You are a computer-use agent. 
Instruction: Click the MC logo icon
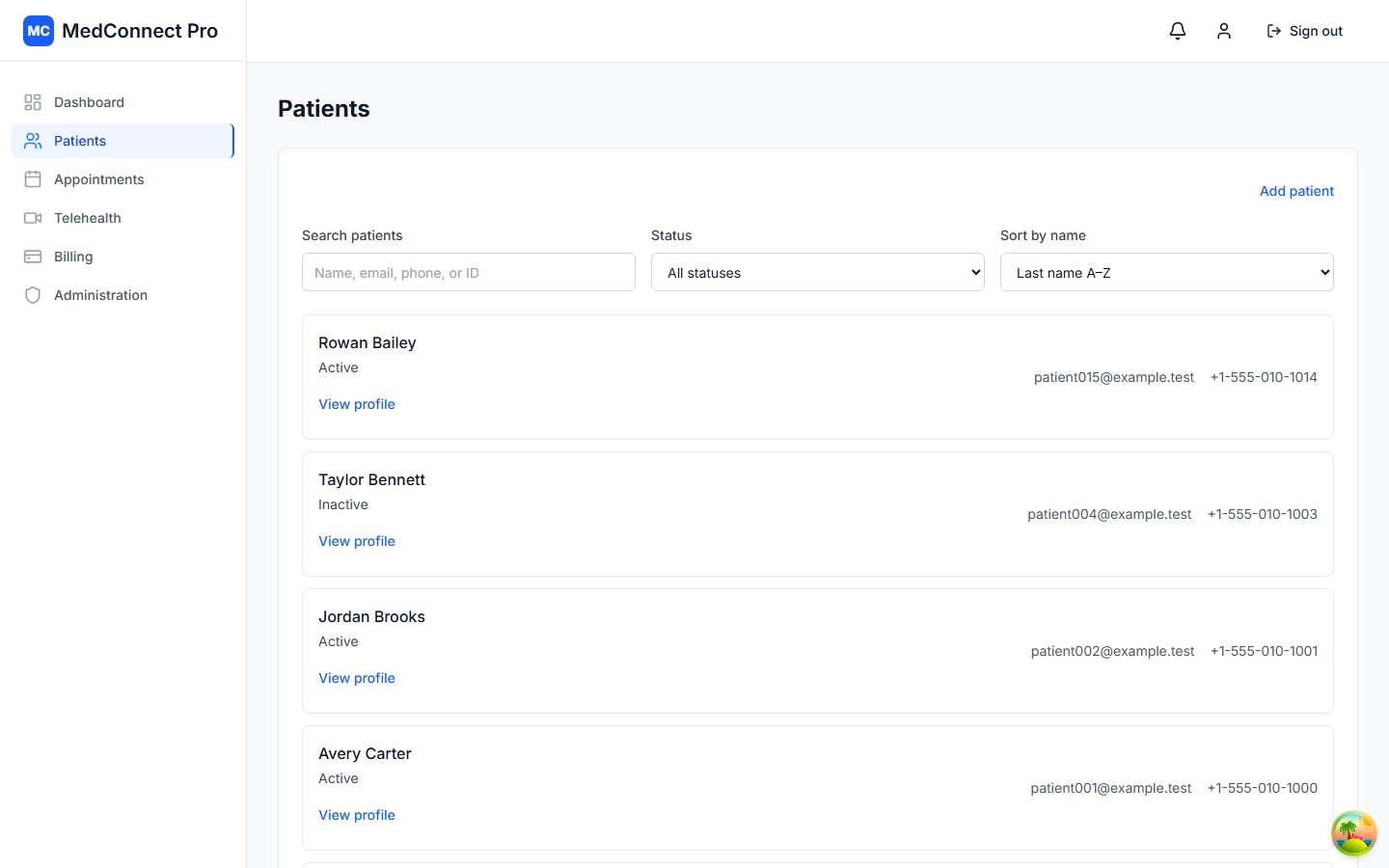pos(39,31)
